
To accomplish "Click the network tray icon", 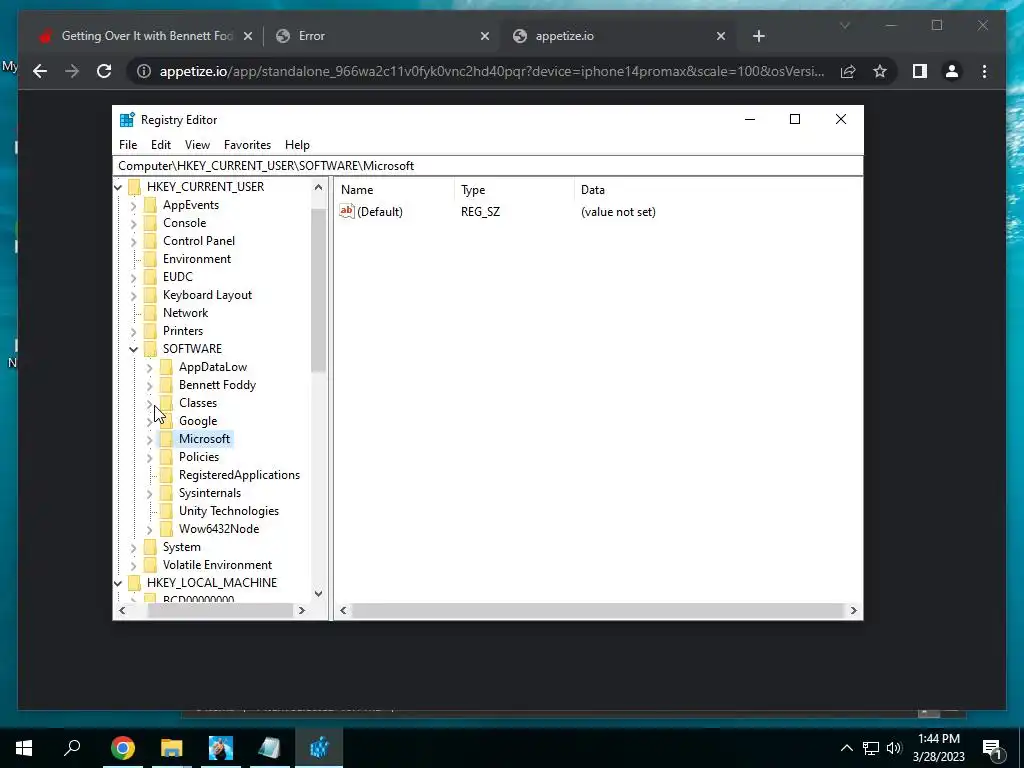I will pyautogui.click(x=871, y=748).
